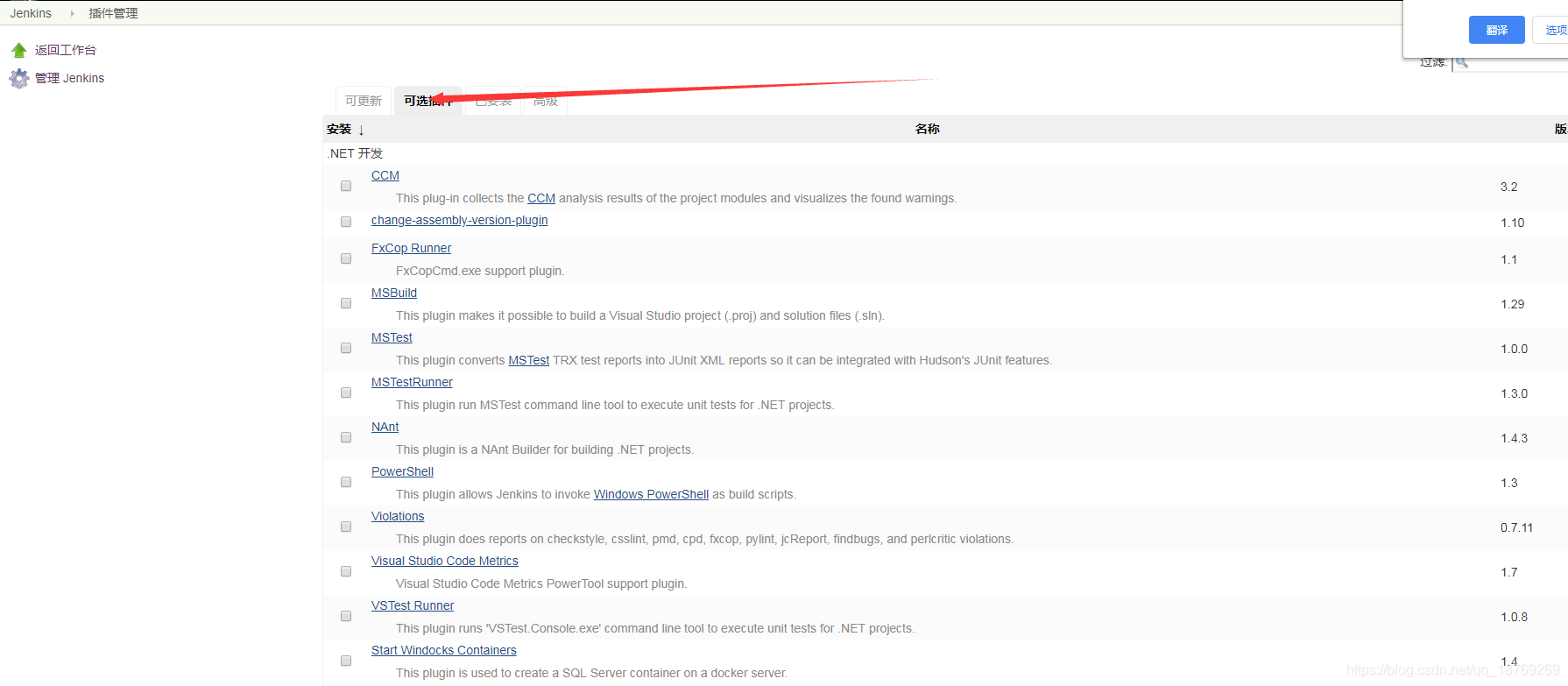1568x686 pixels.
Task: Click version 1.29 in the MSBuild row
Action: pos(1513,304)
